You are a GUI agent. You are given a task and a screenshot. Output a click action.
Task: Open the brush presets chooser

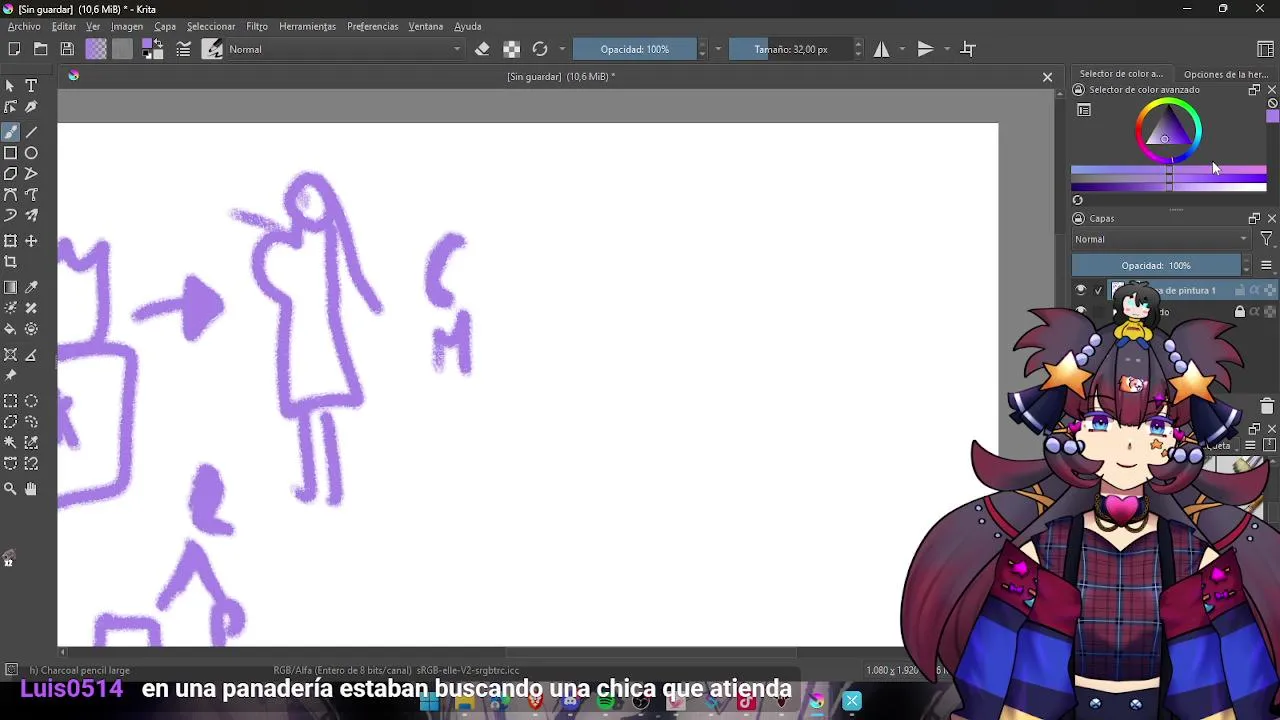point(212,49)
